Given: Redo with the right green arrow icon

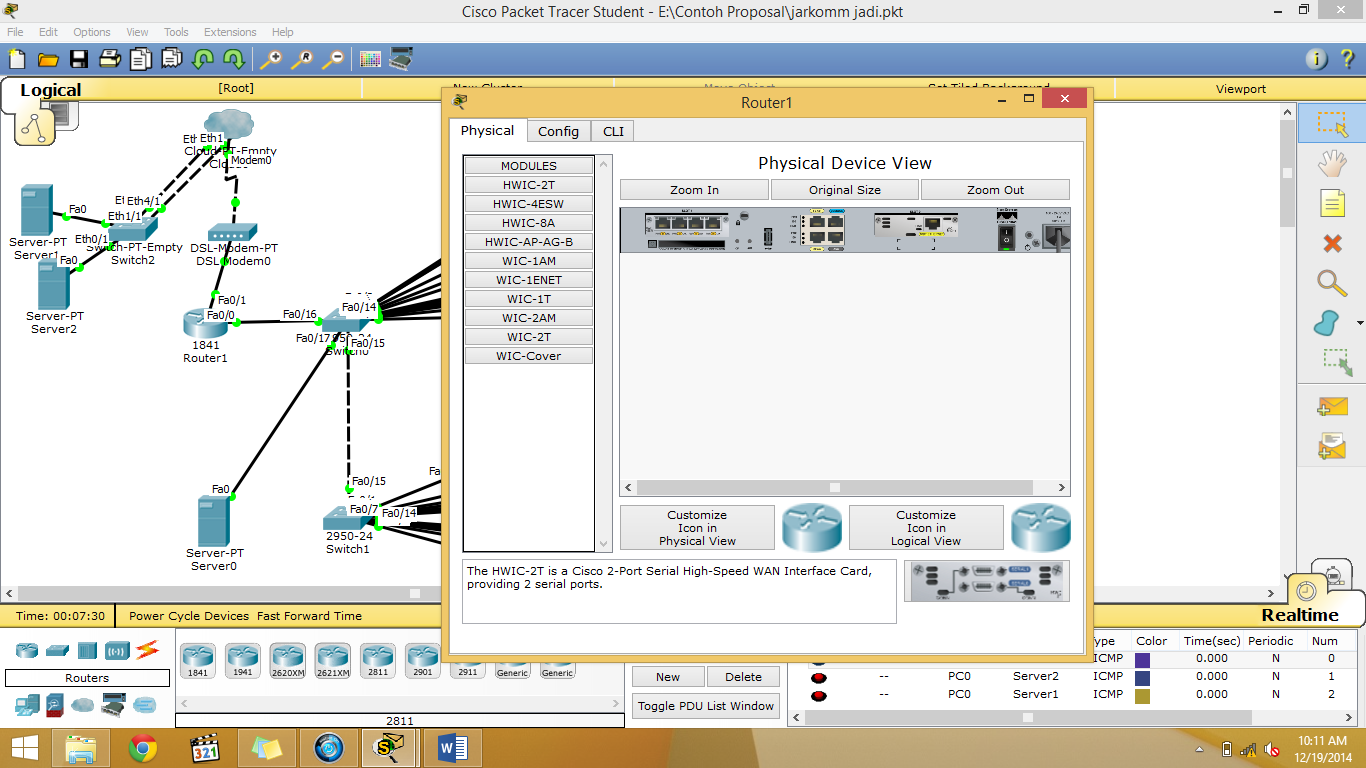Looking at the screenshot, I should 234,59.
